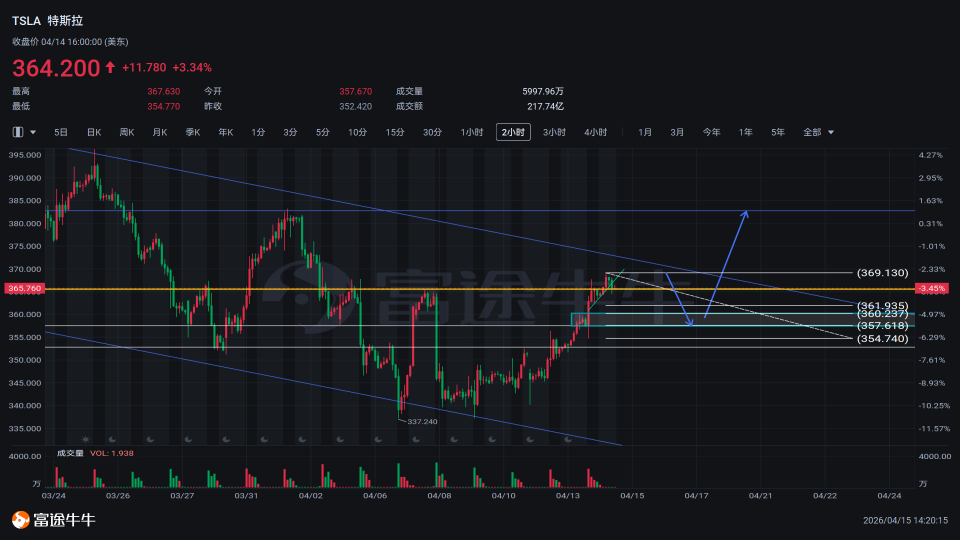This screenshot has height=540, width=960.
Task: Click the 395.000 price axis label
Action: coord(24,155)
